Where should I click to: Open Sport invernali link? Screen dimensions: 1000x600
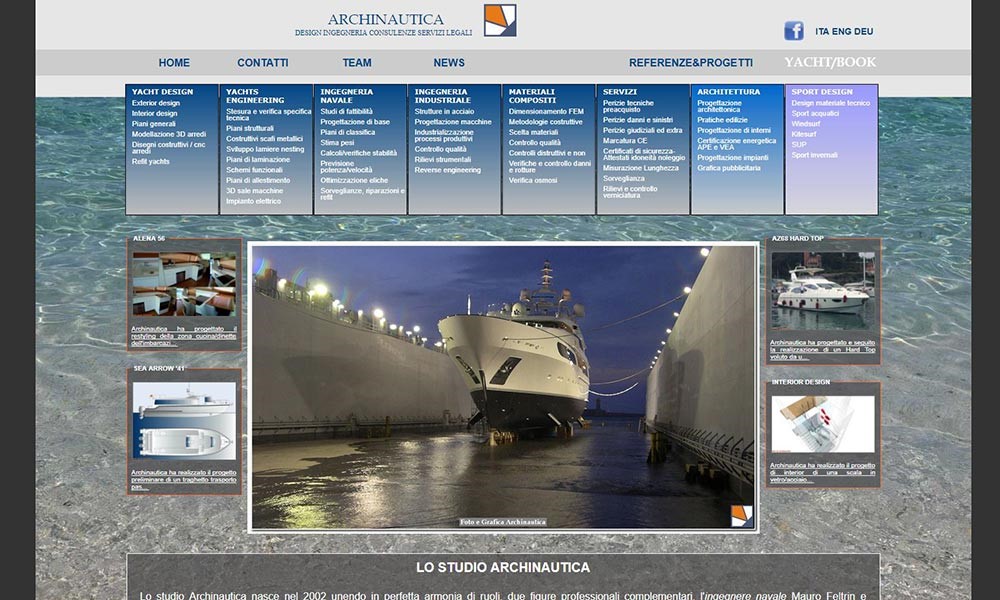coord(814,155)
